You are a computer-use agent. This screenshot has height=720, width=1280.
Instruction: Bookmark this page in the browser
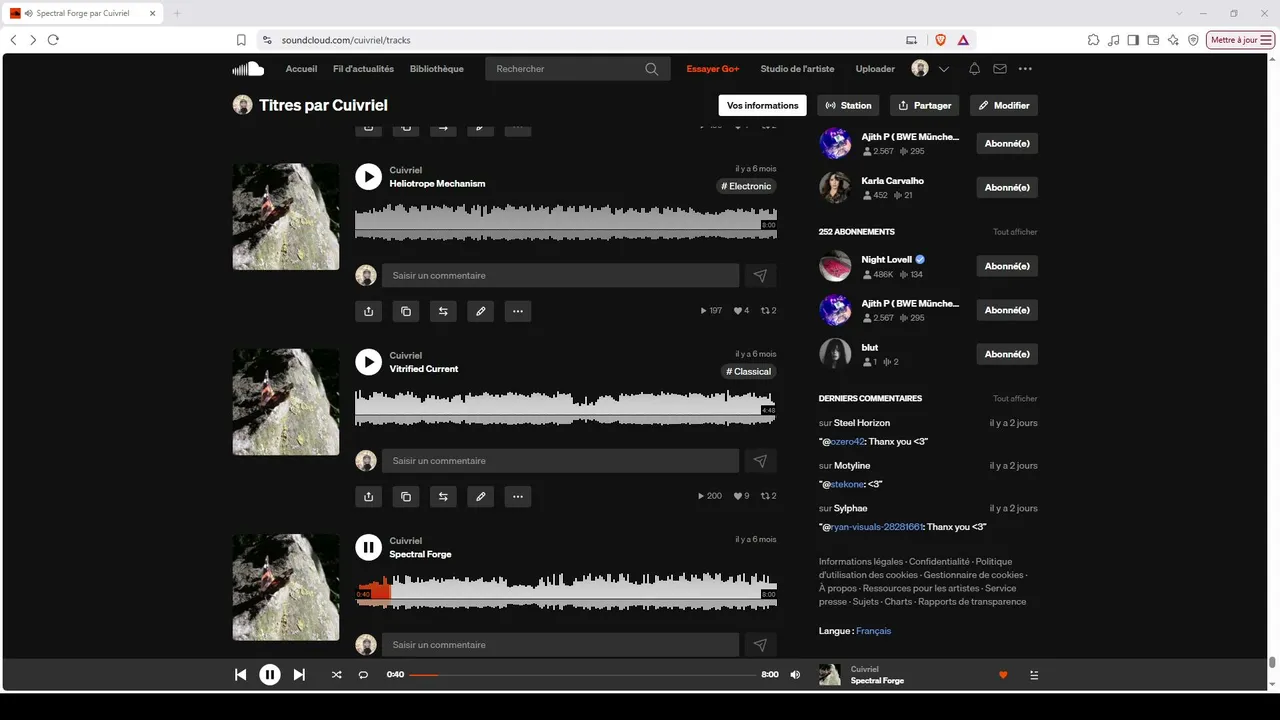[241, 40]
